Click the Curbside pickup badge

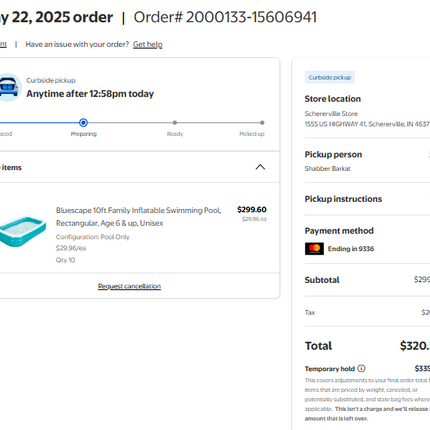tap(330, 77)
